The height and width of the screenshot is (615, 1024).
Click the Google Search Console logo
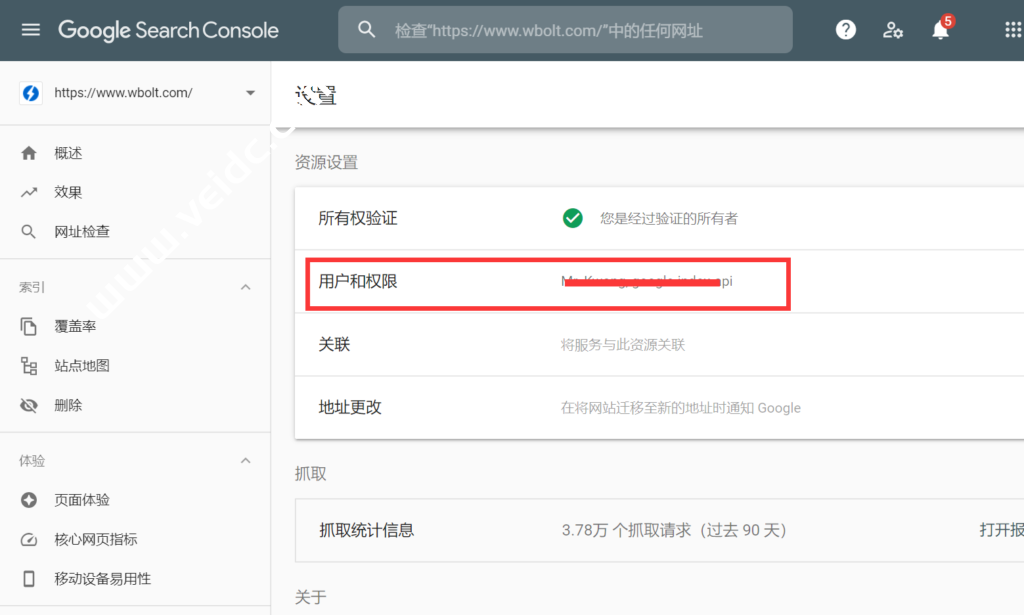pyautogui.click(x=168, y=30)
